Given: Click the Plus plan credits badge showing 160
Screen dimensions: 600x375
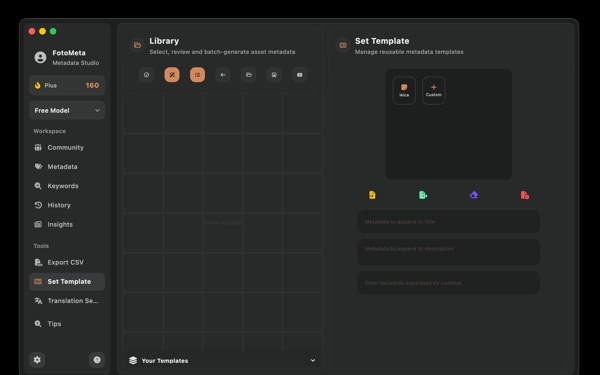Looking at the screenshot, I should click(67, 85).
